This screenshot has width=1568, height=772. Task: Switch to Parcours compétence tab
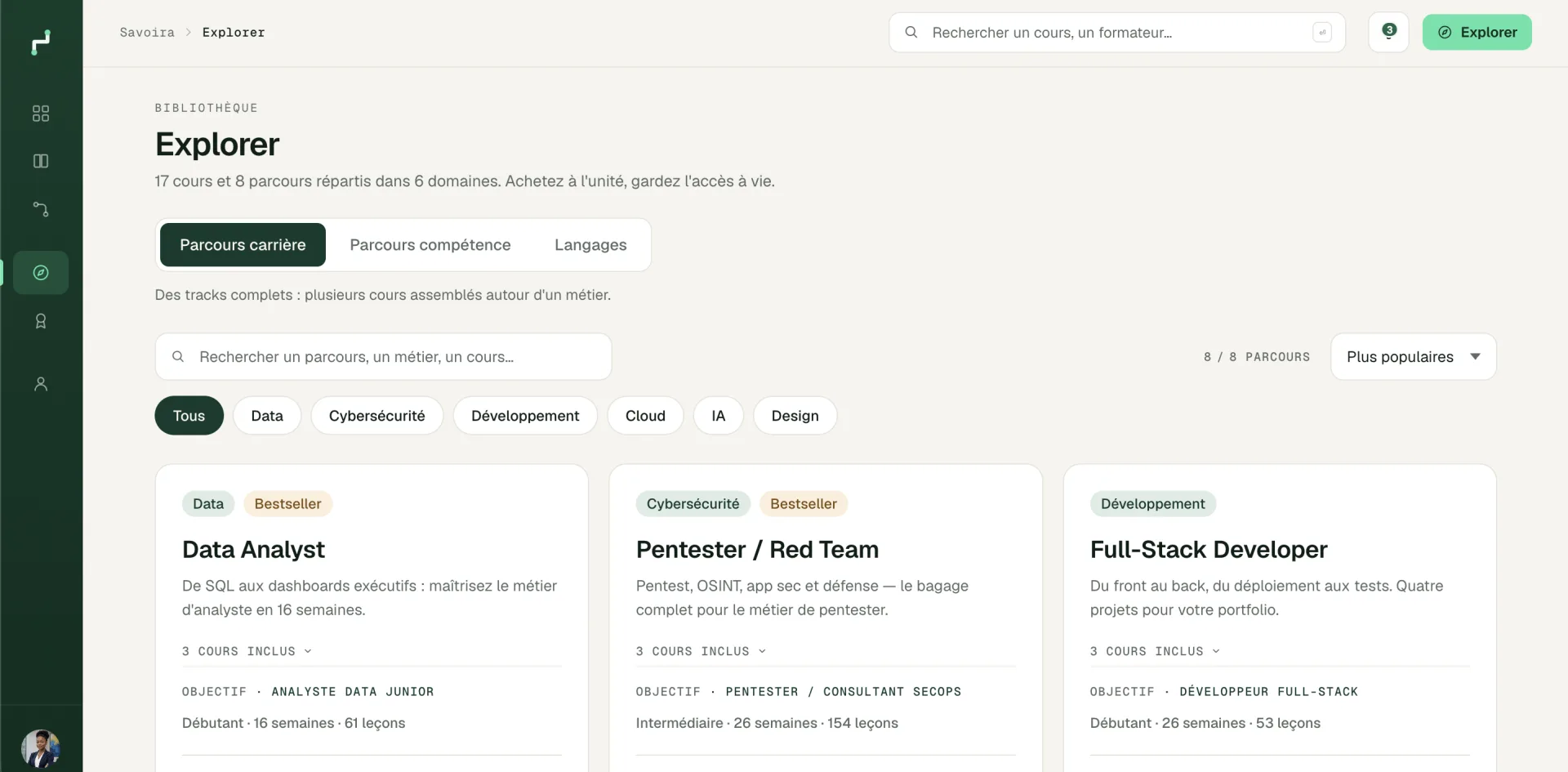point(430,245)
